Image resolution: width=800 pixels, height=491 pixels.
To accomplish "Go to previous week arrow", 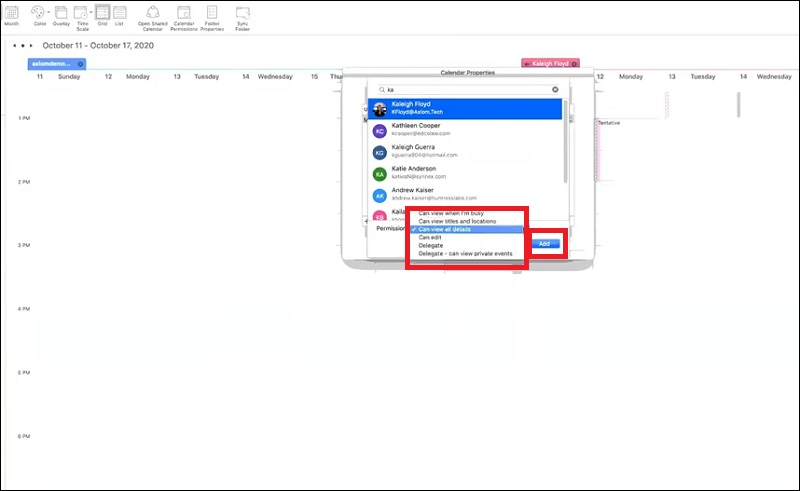I will click(14, 45).
